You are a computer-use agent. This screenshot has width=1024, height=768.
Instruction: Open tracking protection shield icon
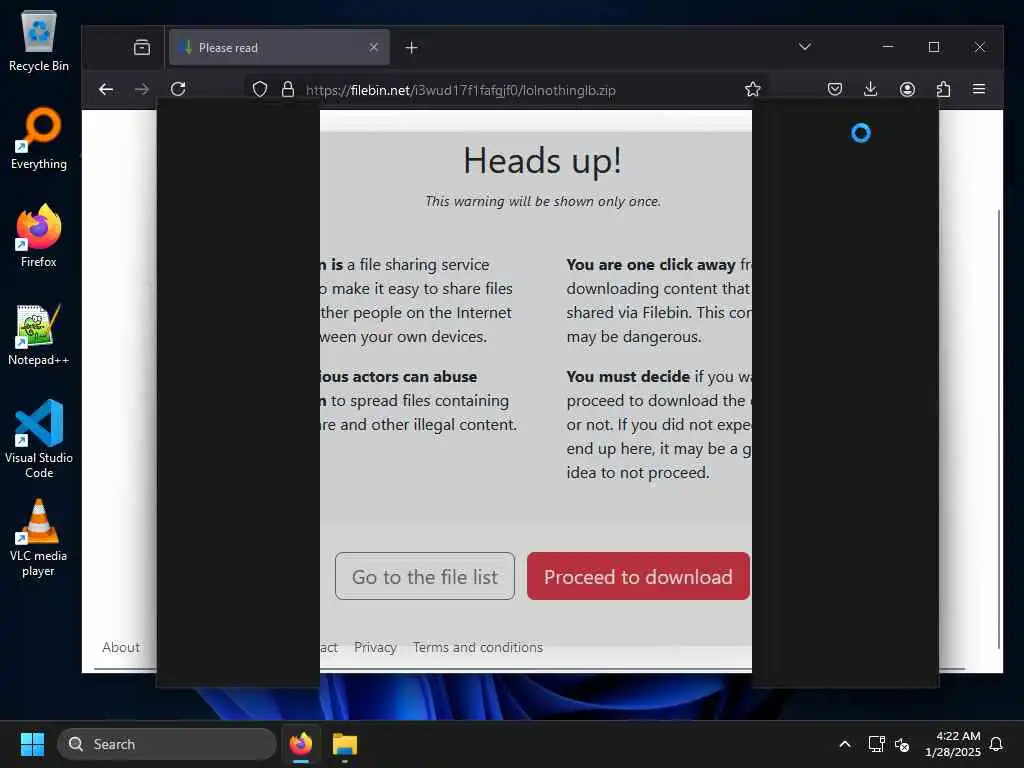[260, 89]
